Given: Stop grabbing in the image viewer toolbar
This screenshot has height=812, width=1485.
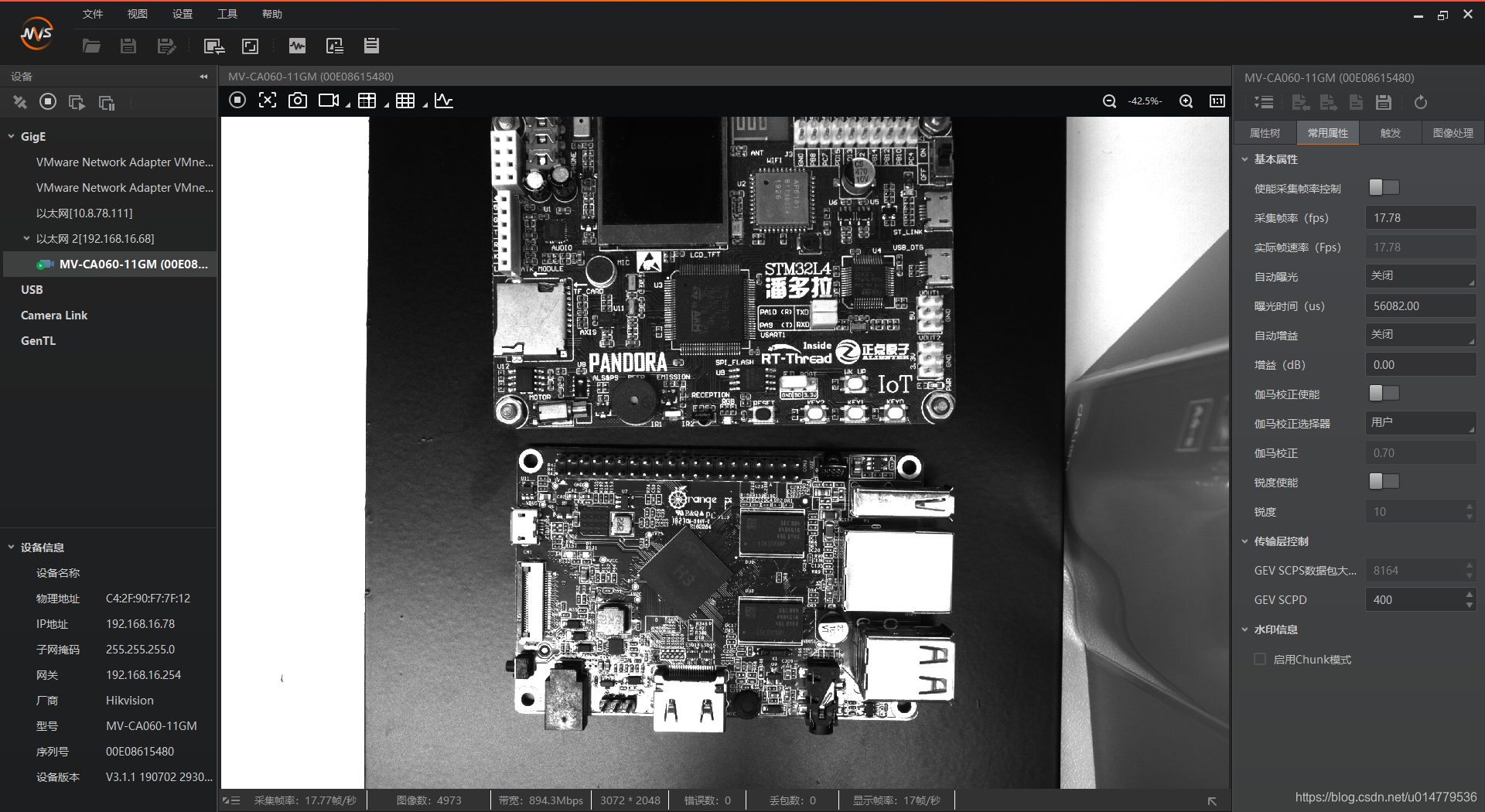Looking at the screenshot, I should pos(237,101).
